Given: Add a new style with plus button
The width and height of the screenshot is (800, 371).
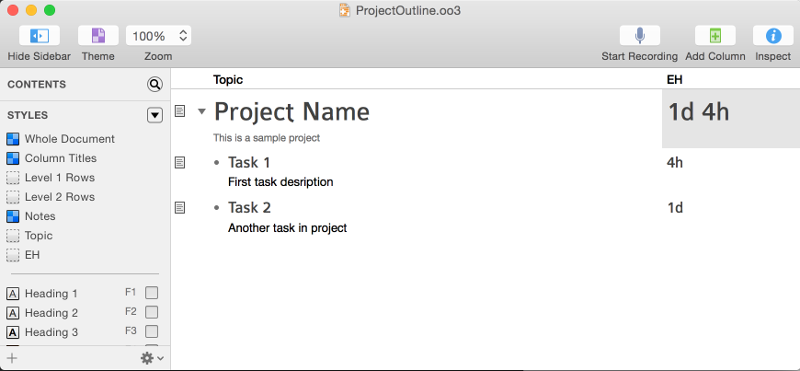Looking at the screenshot, I should tap(12, 358).
